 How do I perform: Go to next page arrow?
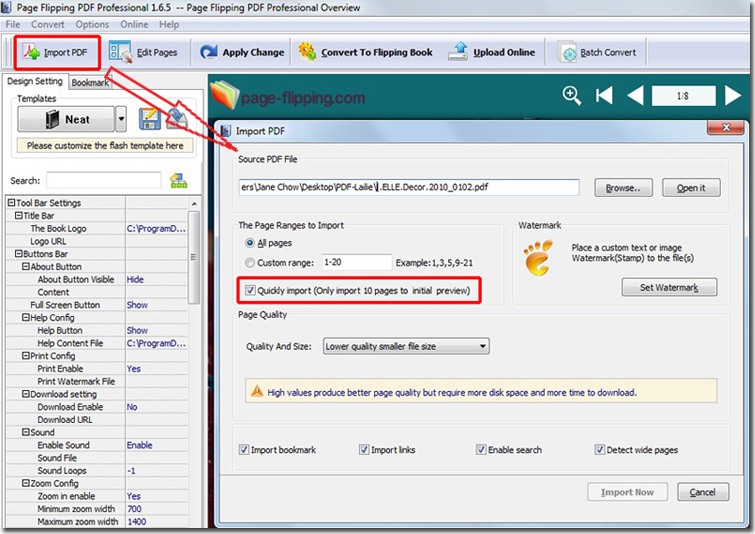(x=732, y=95)
